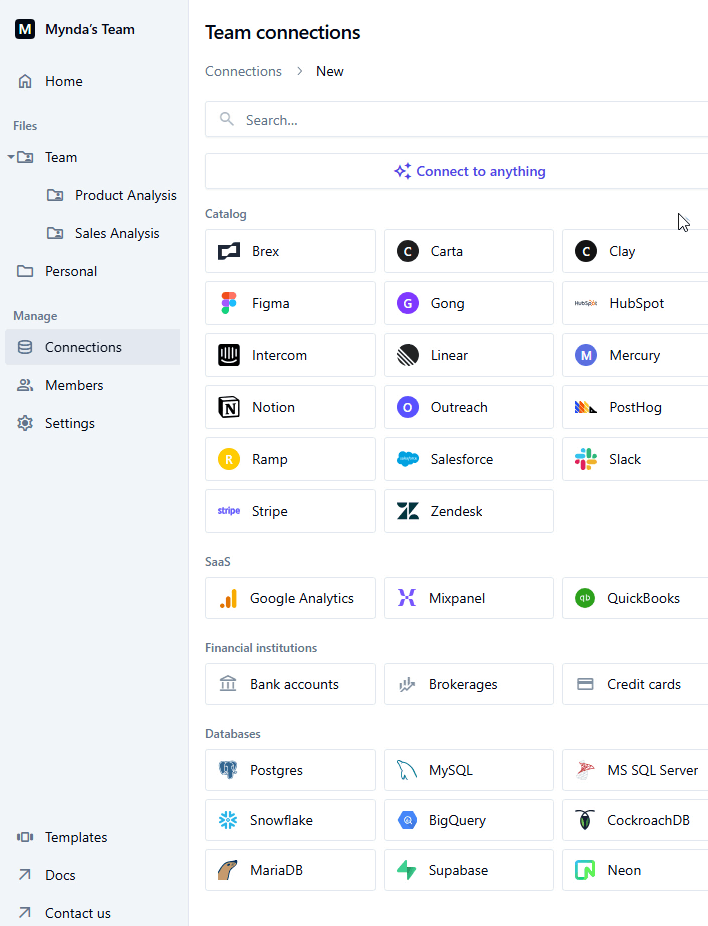Click the Google Analytics bar icon
This screenshot has height=926, width=708.
point(228,599)
